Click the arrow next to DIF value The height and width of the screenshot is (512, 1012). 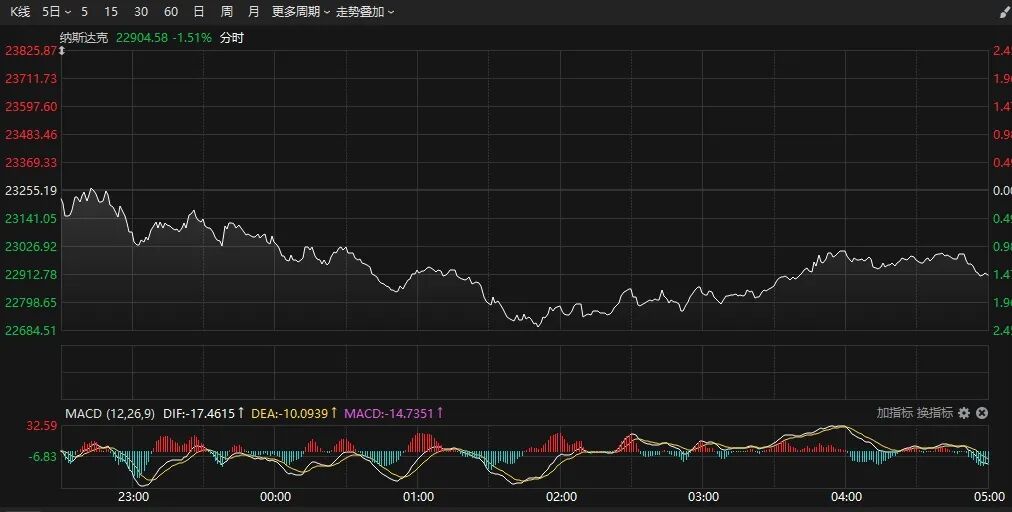click(x=241, y=413)
